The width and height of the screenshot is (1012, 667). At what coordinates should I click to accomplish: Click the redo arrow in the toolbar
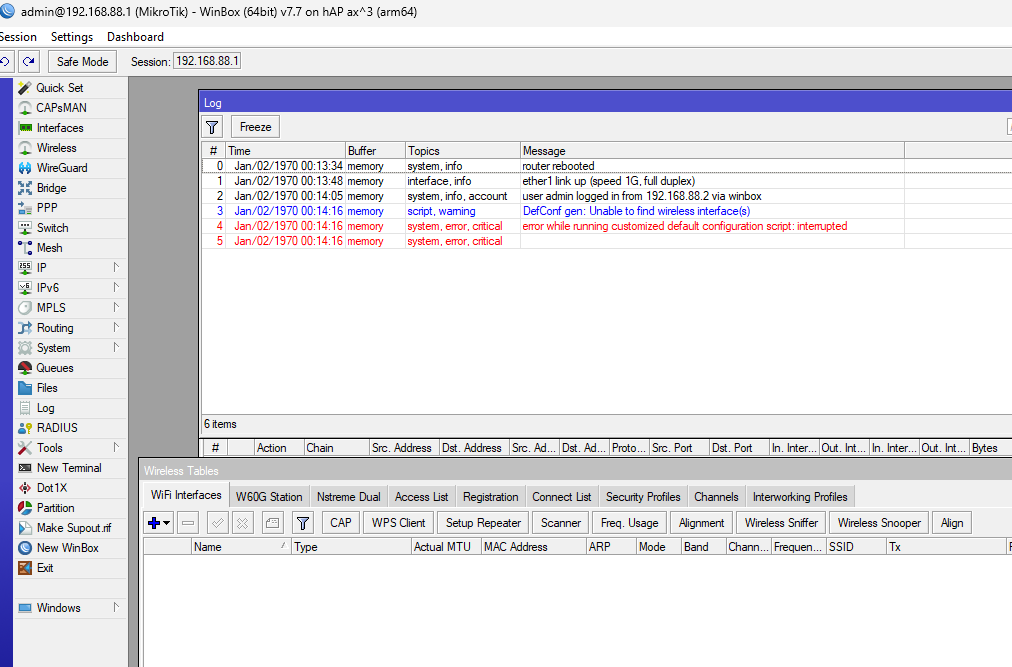(28, 60)
